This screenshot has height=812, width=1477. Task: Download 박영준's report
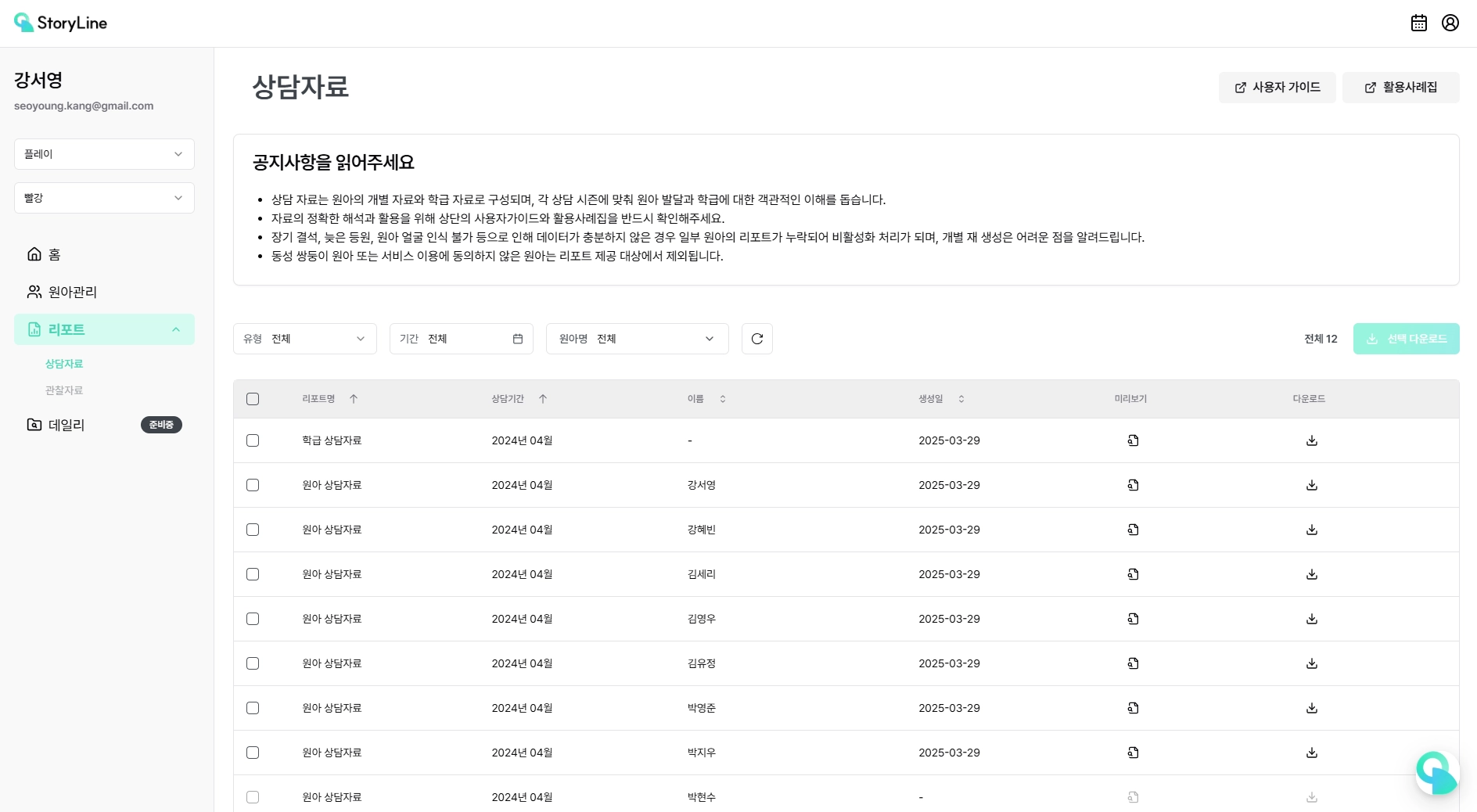(1312, 708)
